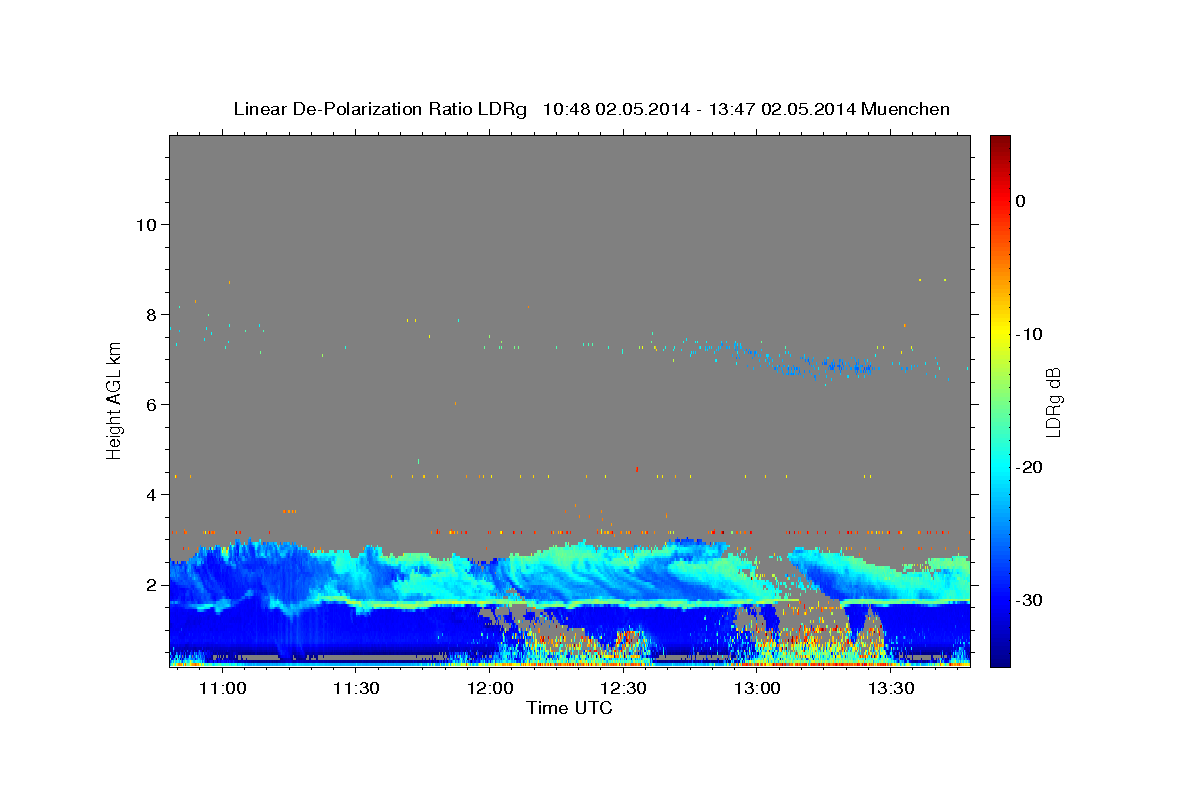Click the plot title 'Linear De-Polarization Ratio LDRg'
This screenshot has height=800, width=1200.
coord(380,109)
